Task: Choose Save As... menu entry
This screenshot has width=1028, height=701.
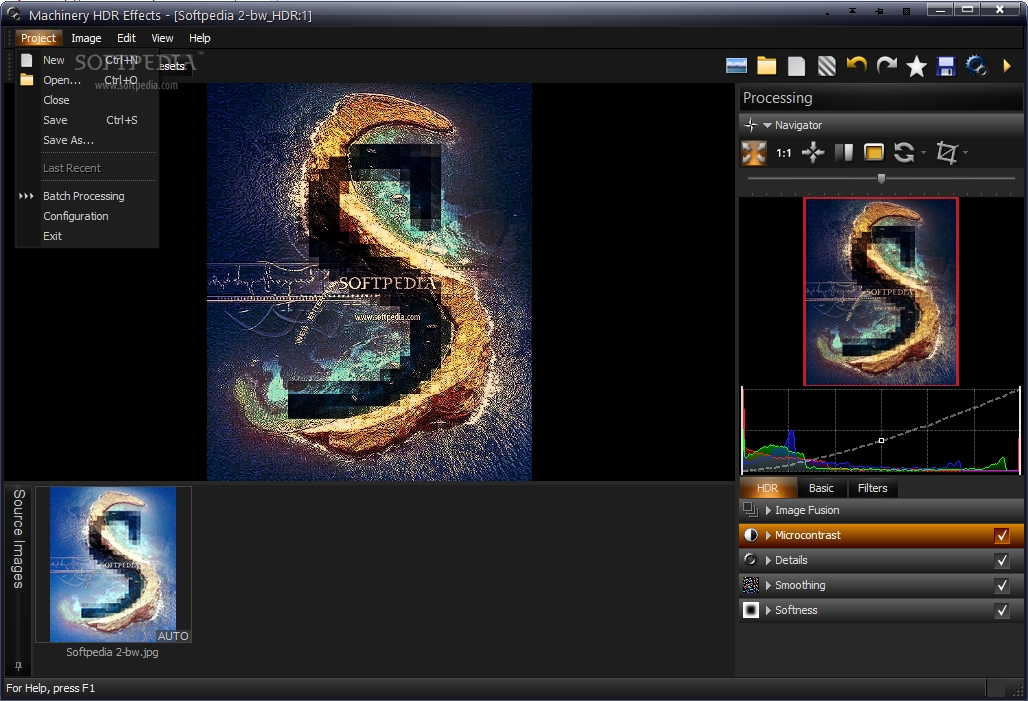Action: [87, 140]
